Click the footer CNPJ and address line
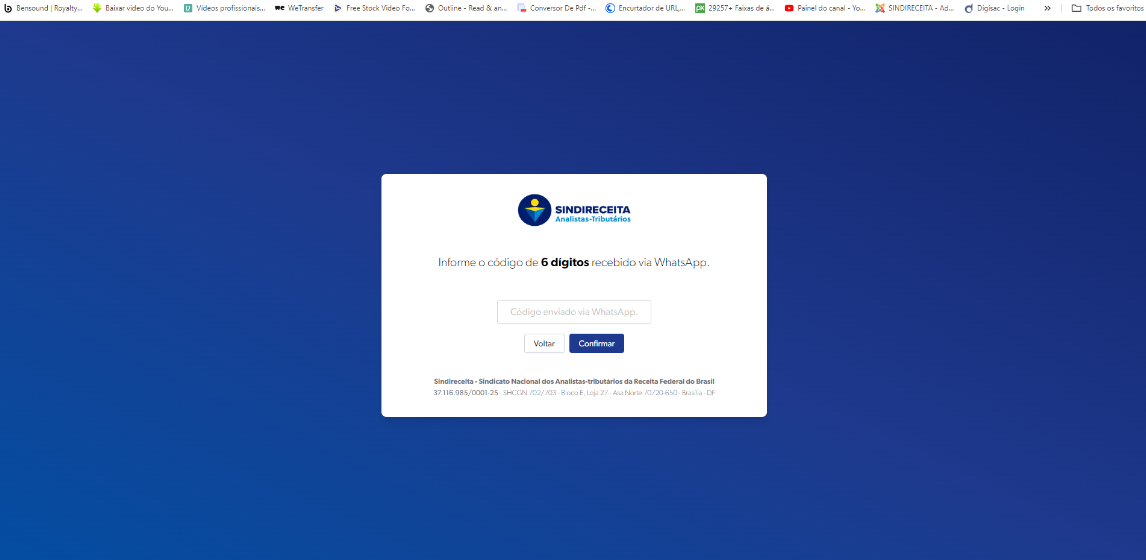Screen dimensions: 1146x560 pyautogui.click(x=574, y=393)
